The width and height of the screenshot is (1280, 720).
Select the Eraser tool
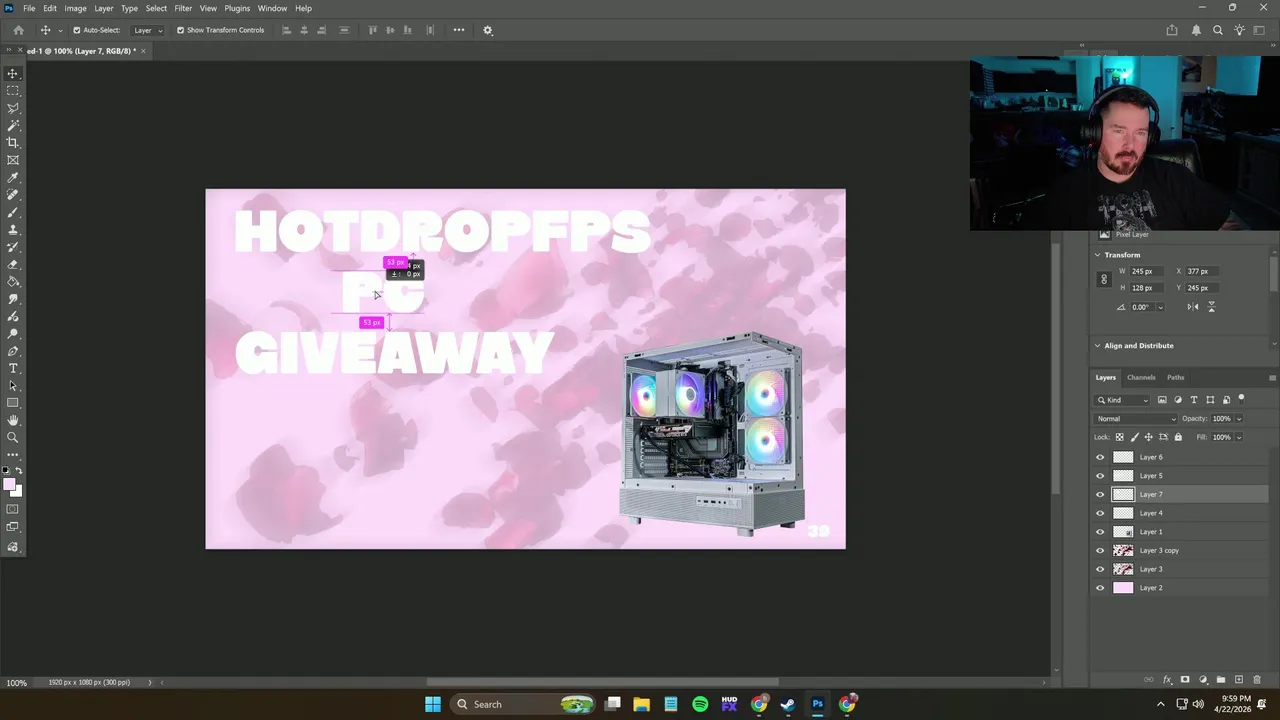coord(13,265)
